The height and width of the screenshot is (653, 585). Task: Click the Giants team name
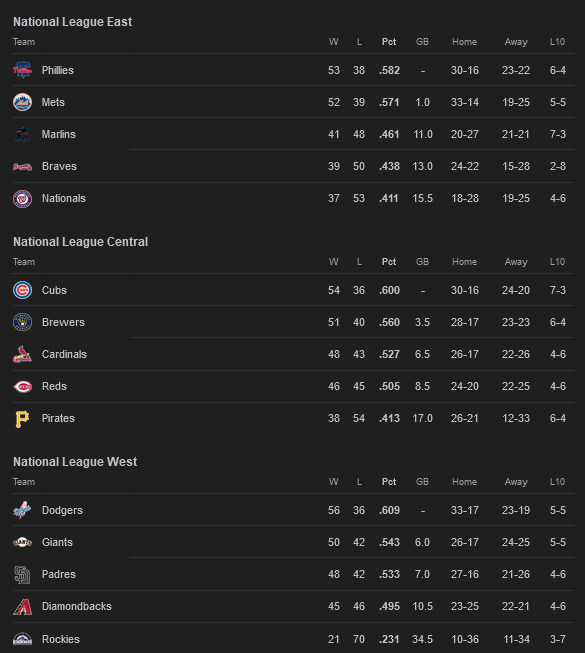point(57,542)
